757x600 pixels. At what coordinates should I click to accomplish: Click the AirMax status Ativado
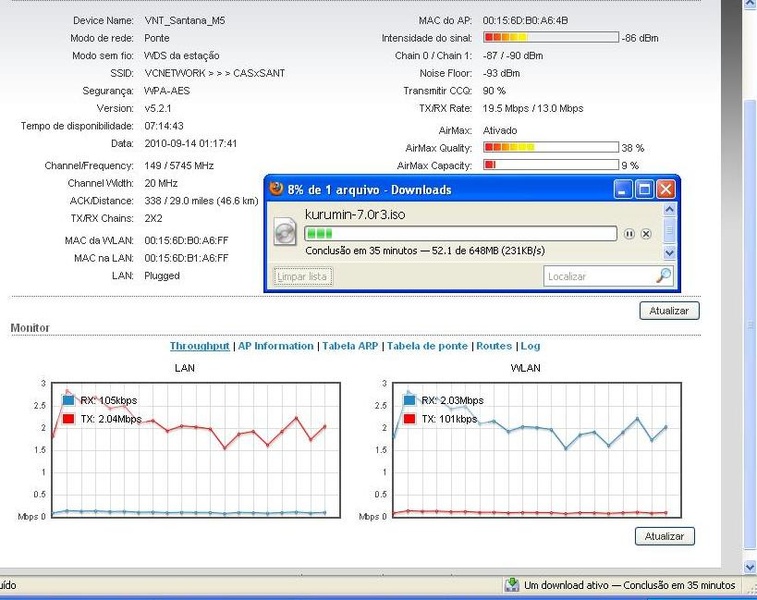click(x=500, y=130)
